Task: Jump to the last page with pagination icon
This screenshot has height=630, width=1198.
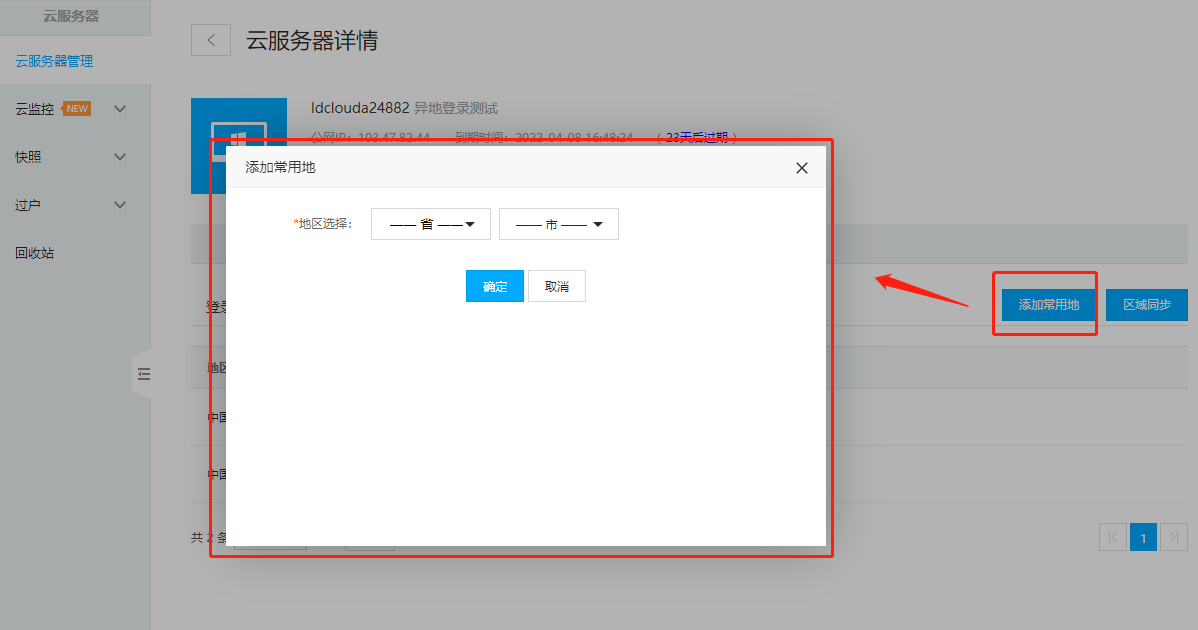Action: [1174, 537]
